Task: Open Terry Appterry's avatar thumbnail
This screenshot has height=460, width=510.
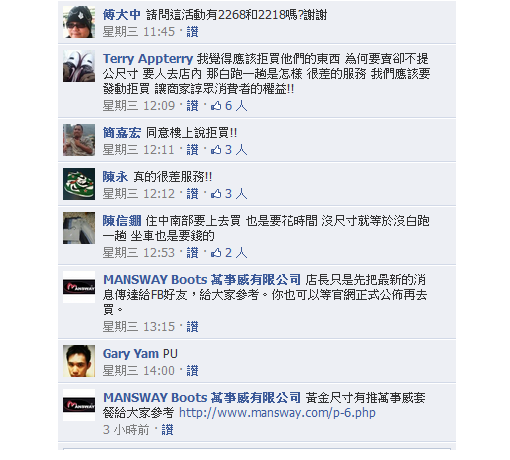Action: pyautogui.click(x=79, y=66)
